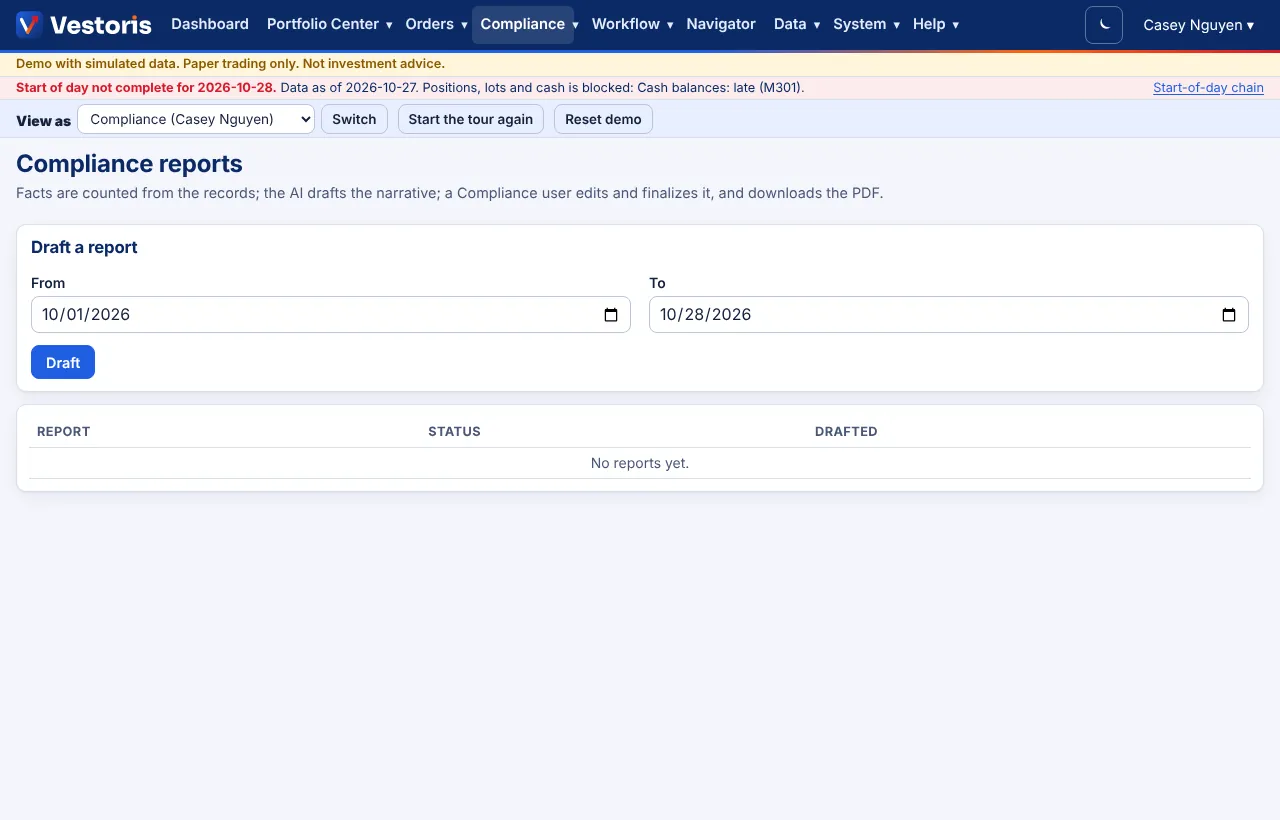1280x820 pixels.
Task: Click the Switch button
Action: tap(354, 119)
